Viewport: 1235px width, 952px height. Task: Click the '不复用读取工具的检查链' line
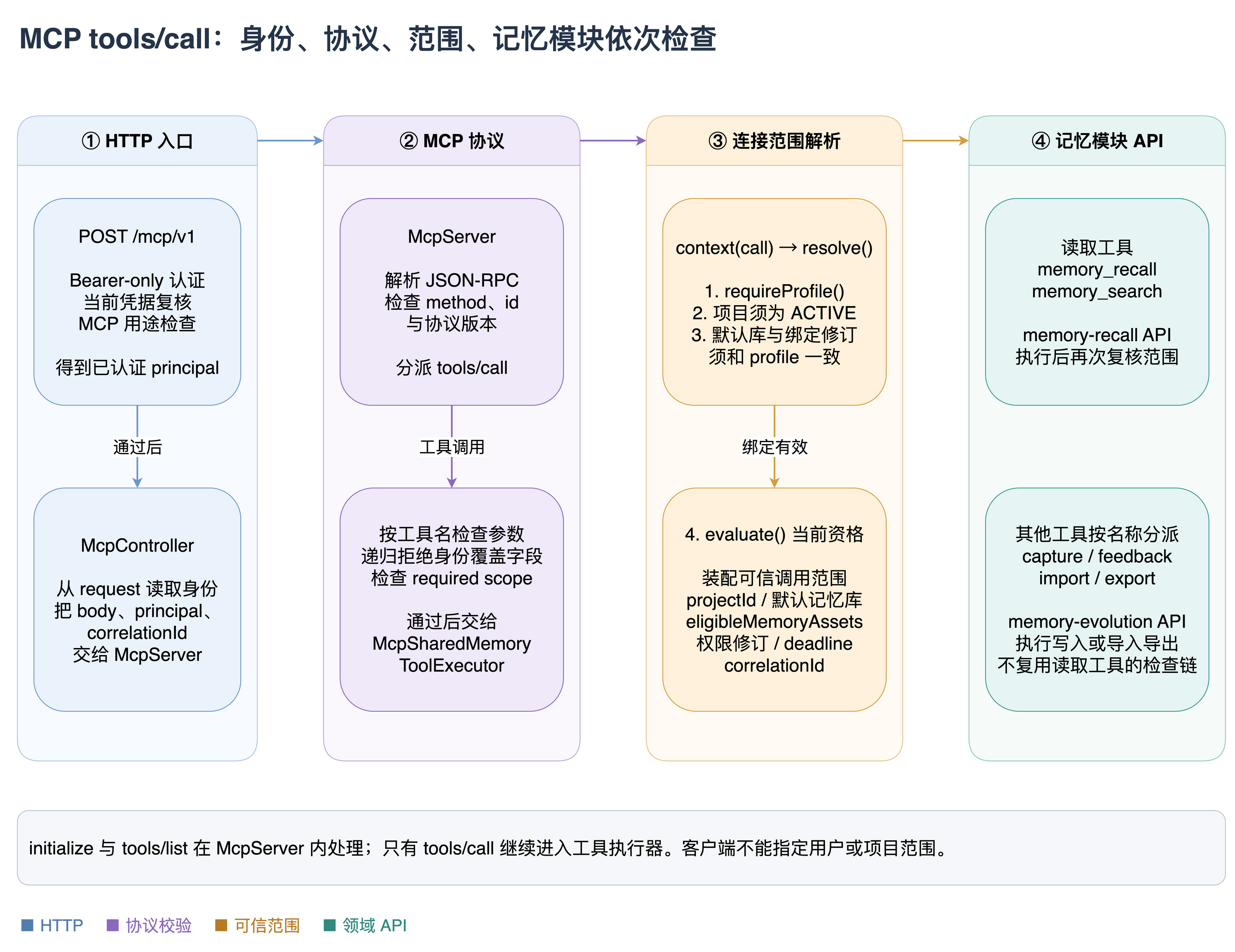pos(1096,665)
